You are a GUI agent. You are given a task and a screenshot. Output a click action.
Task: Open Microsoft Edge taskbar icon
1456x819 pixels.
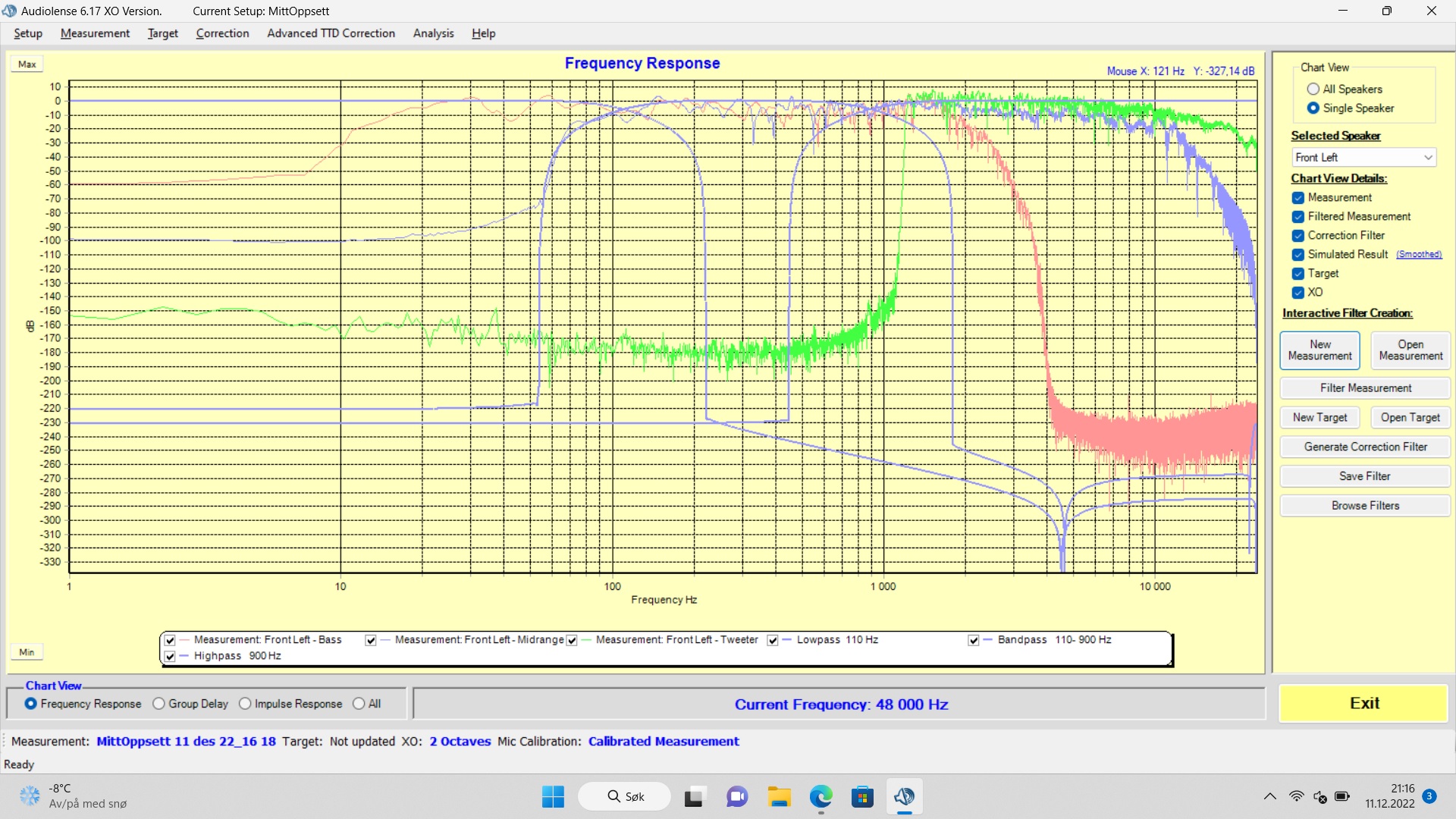(x=821, y=797)
